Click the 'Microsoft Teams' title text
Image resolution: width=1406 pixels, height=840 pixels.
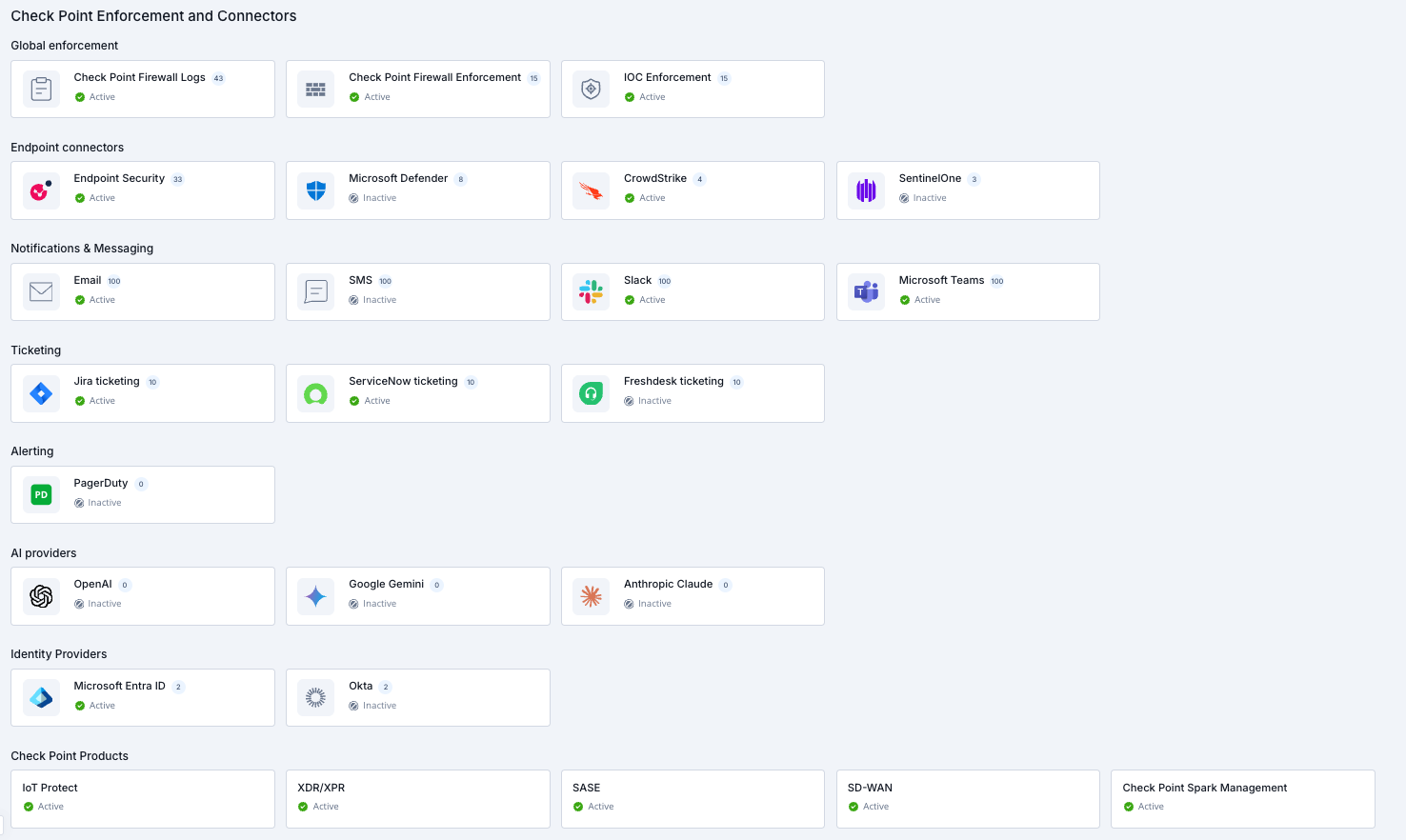[941, 280]
